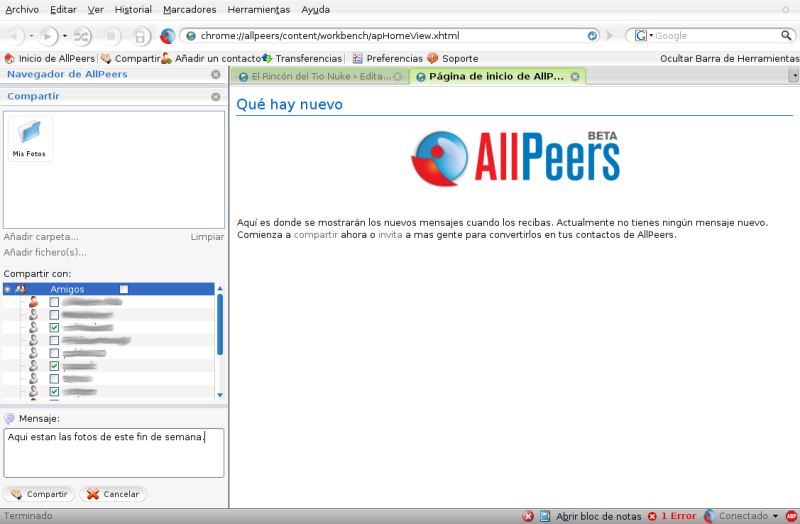
Task: Open the Ayuda menu
Action: pyautogui.click(x=315, y=9)
